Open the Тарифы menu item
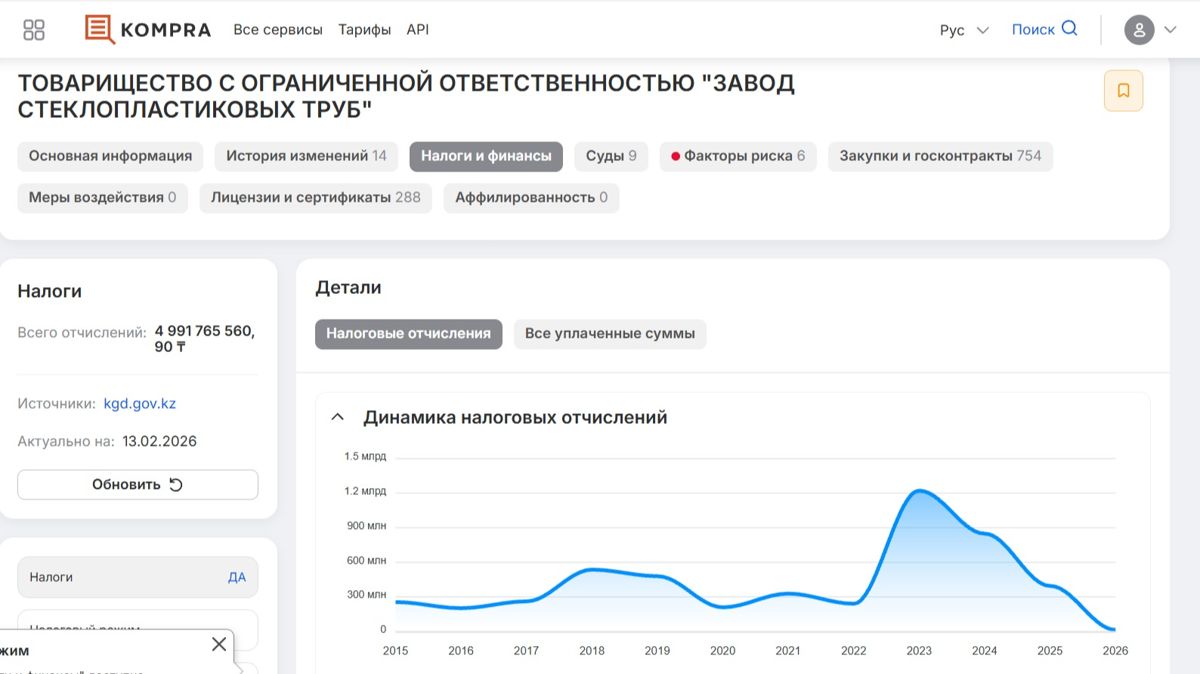The height and width of the screenshot is (674, 1200). [365, 29]
